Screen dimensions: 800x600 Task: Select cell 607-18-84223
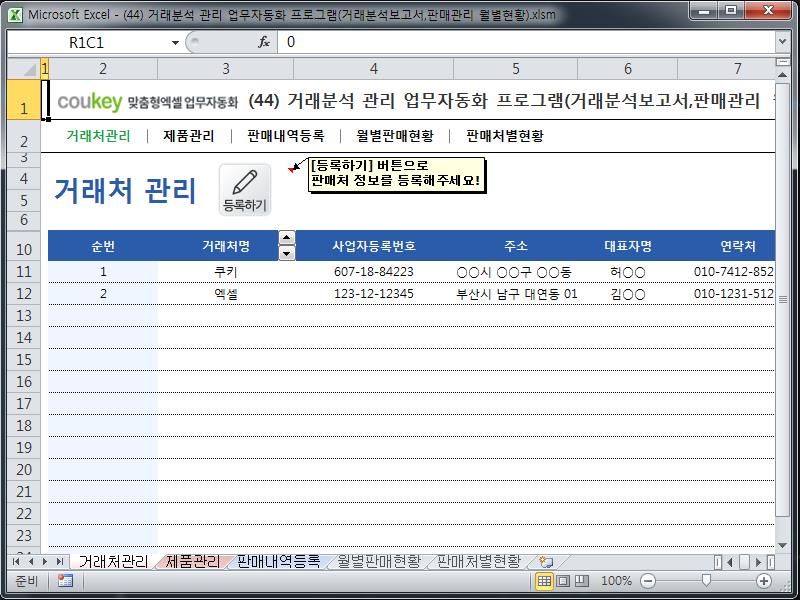[373, 272]
